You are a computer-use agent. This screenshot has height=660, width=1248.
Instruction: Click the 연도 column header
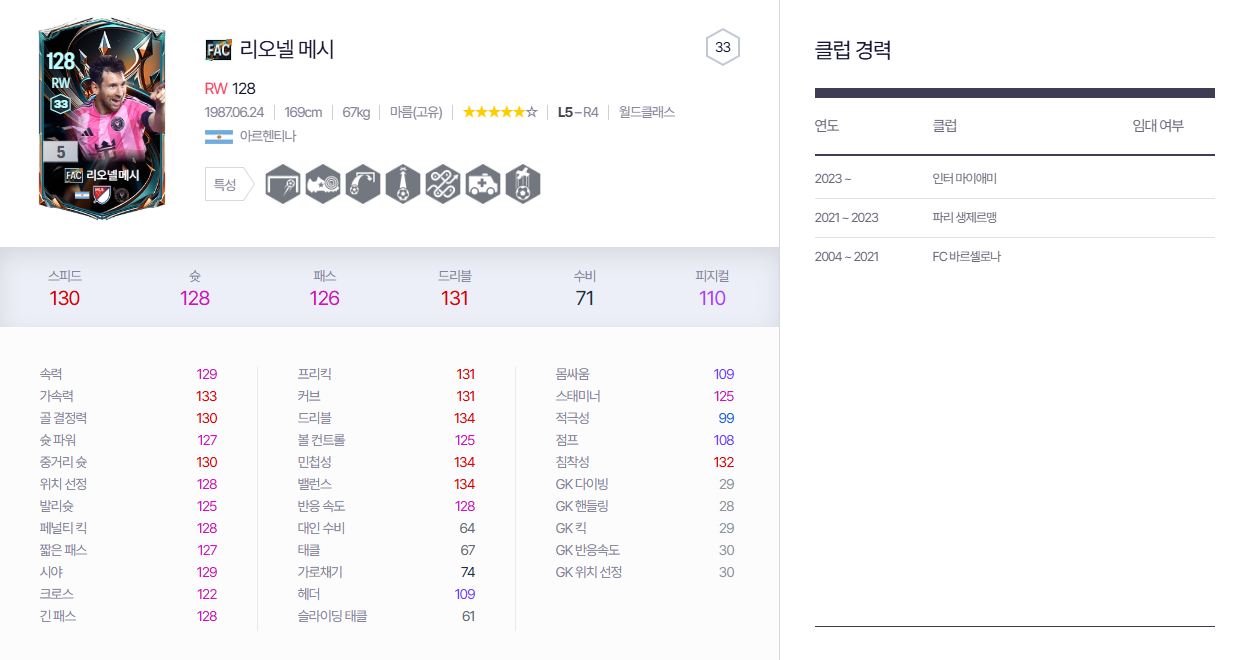pos(827,126)
